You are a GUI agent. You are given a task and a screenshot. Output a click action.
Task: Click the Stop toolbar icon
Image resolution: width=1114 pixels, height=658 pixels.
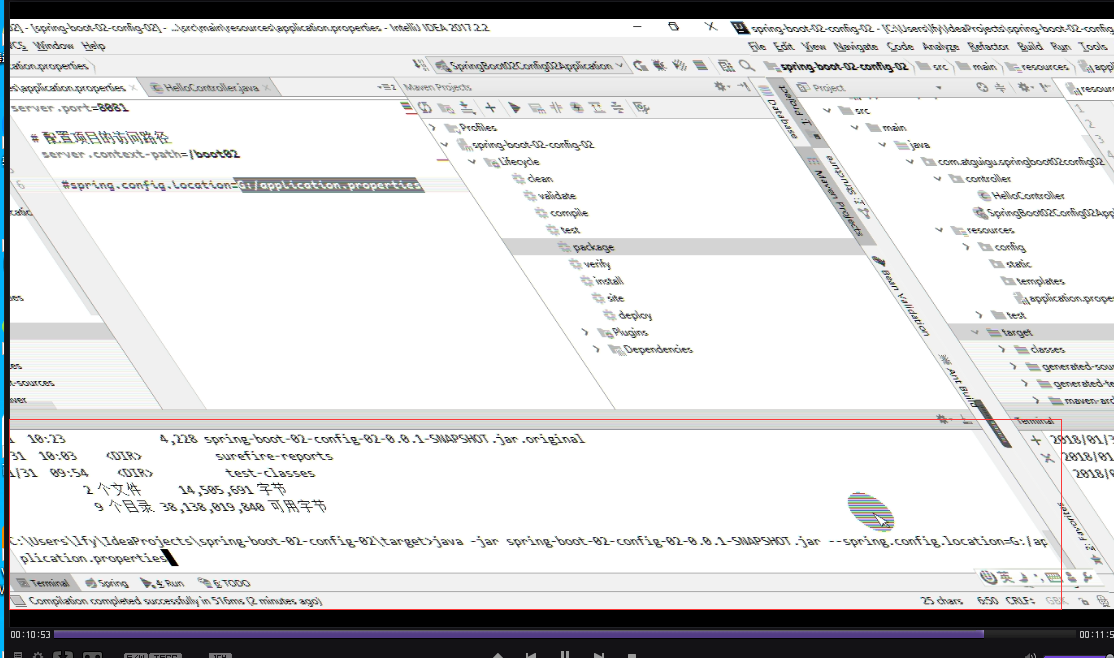701,65
